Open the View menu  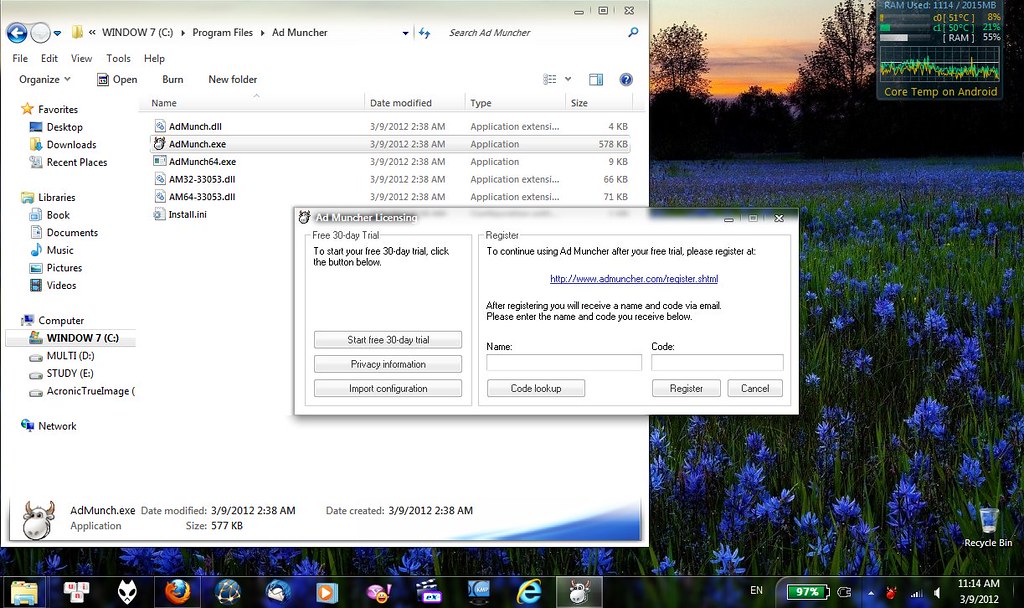(x=82, y=58)
